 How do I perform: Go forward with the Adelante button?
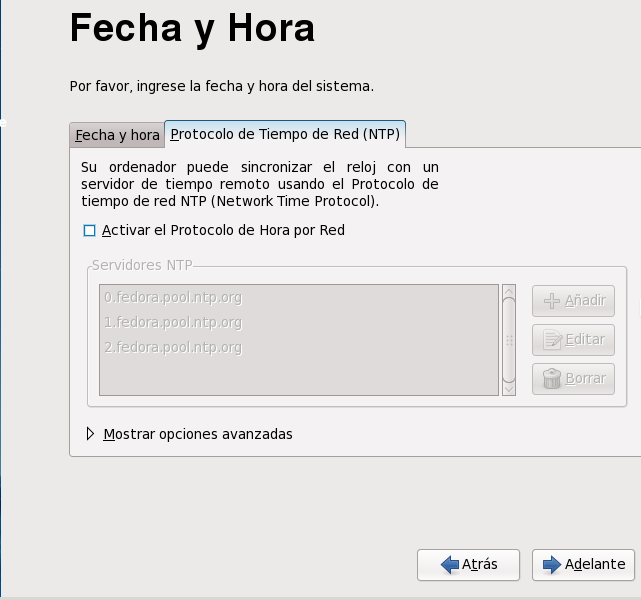[x=583, y=565]
